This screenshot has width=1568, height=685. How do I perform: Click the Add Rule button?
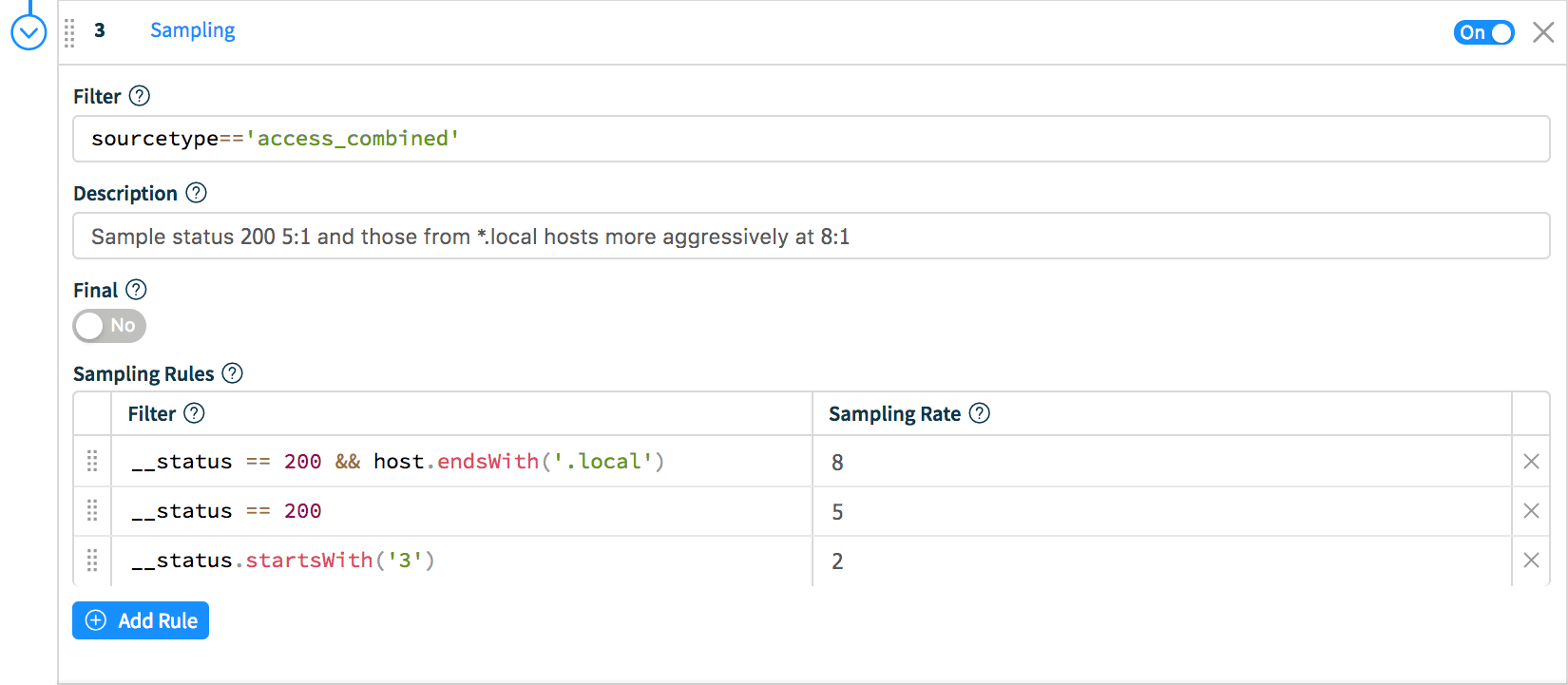pos(141,620)
